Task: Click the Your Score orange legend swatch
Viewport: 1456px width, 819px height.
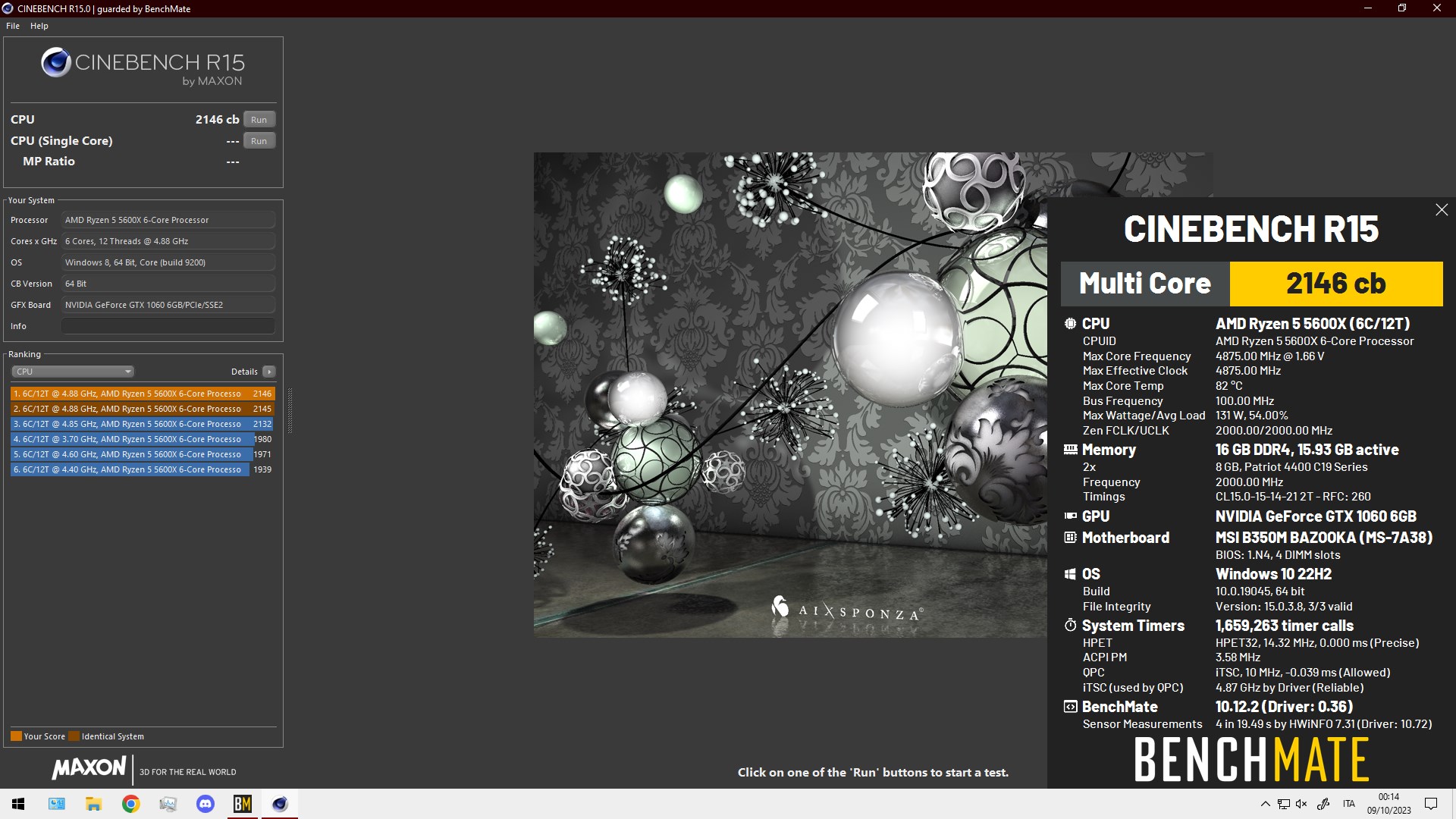Action: tap(16, 736)
